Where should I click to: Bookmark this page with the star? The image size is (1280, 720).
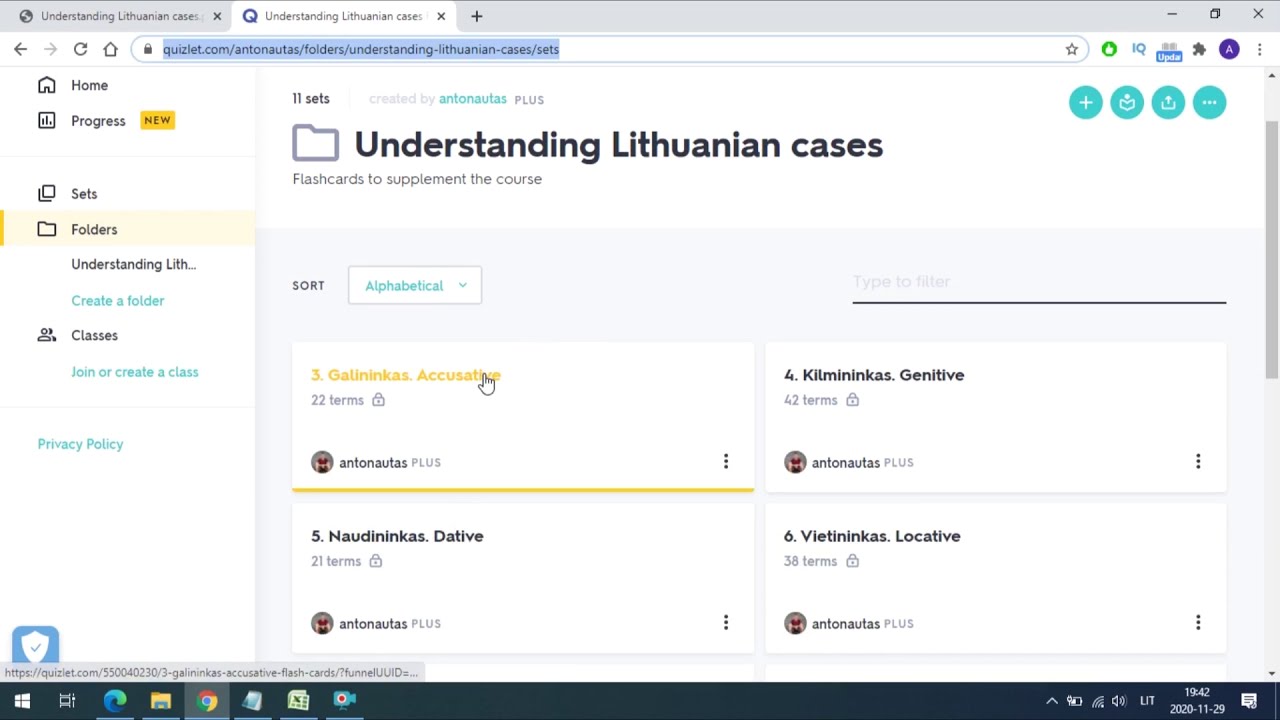1072,49
